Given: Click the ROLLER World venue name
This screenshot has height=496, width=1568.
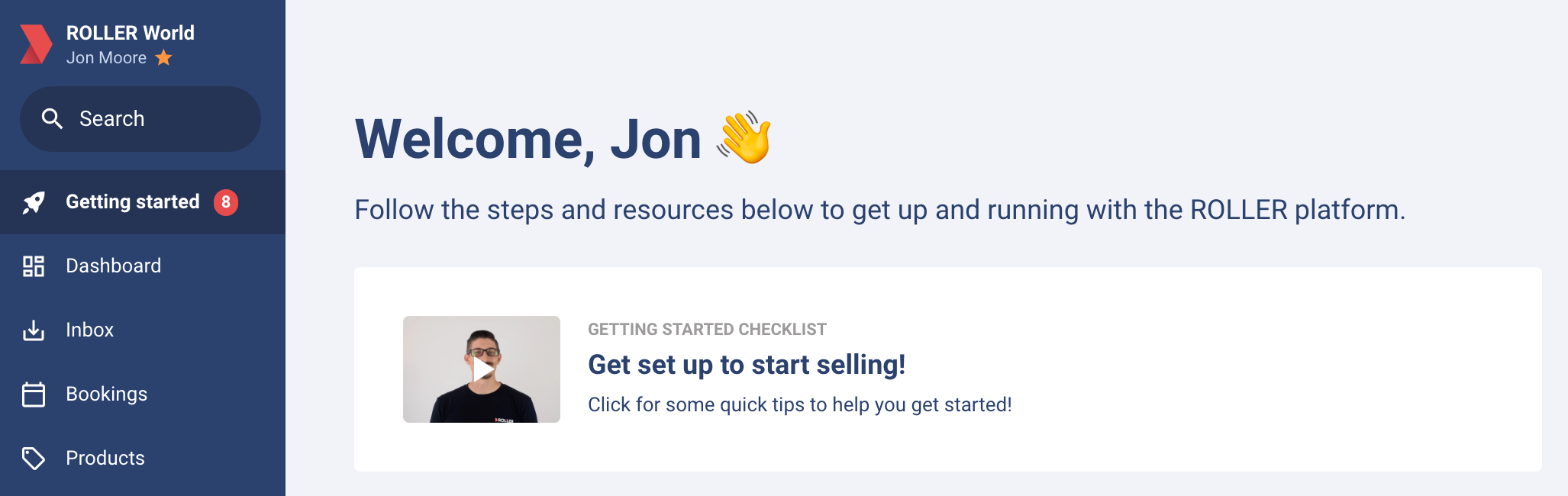Looking at the screenshot, I should [130, 33].
